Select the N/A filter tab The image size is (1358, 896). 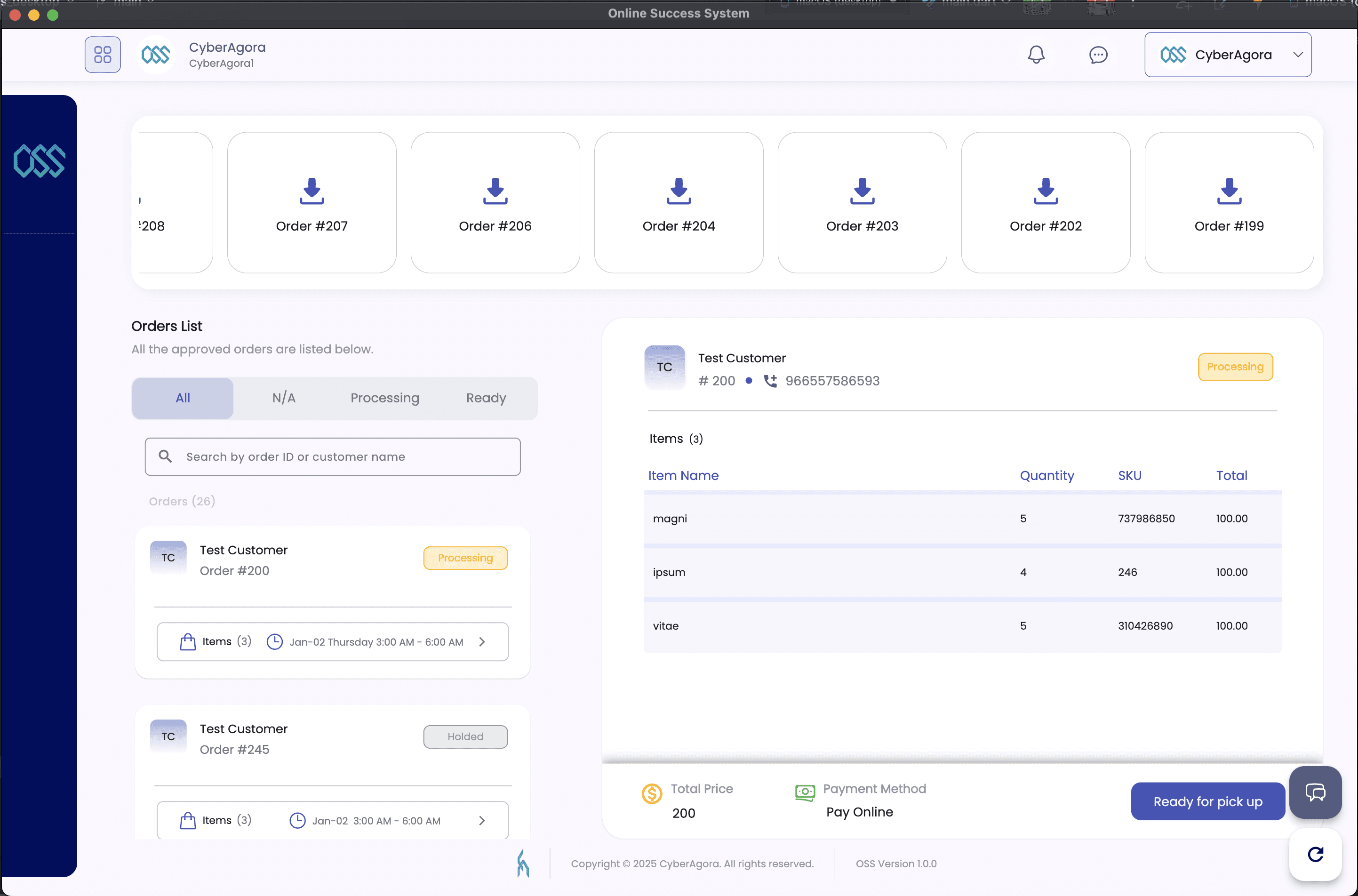(284, 398)
